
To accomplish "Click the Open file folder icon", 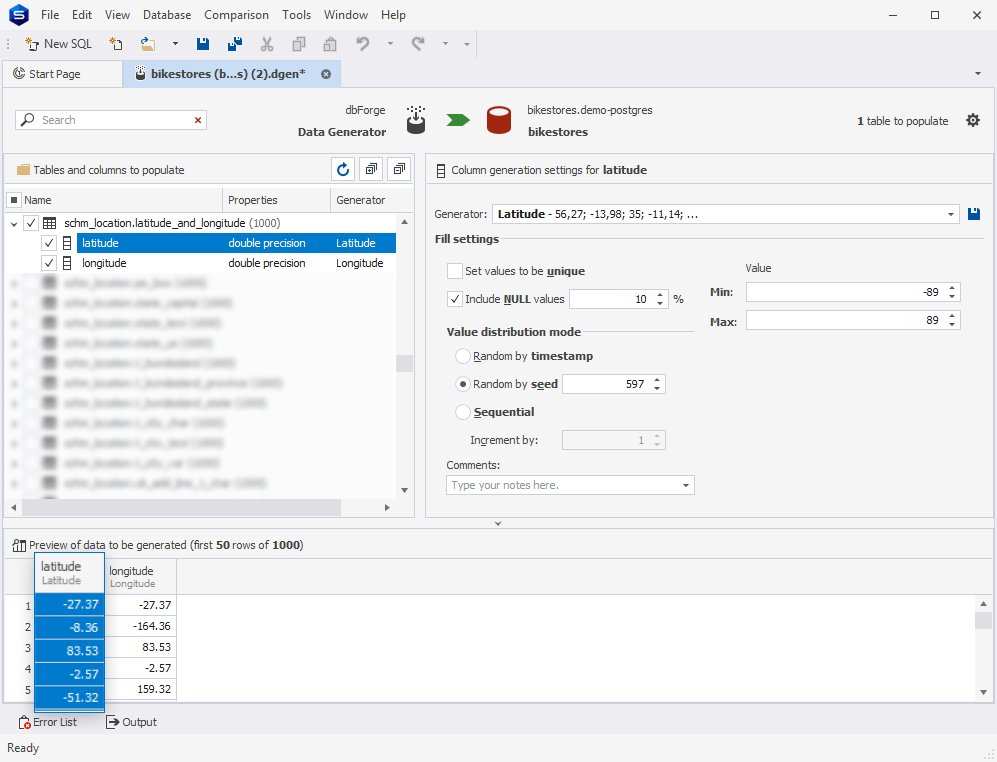I will [x=148, y=44].
